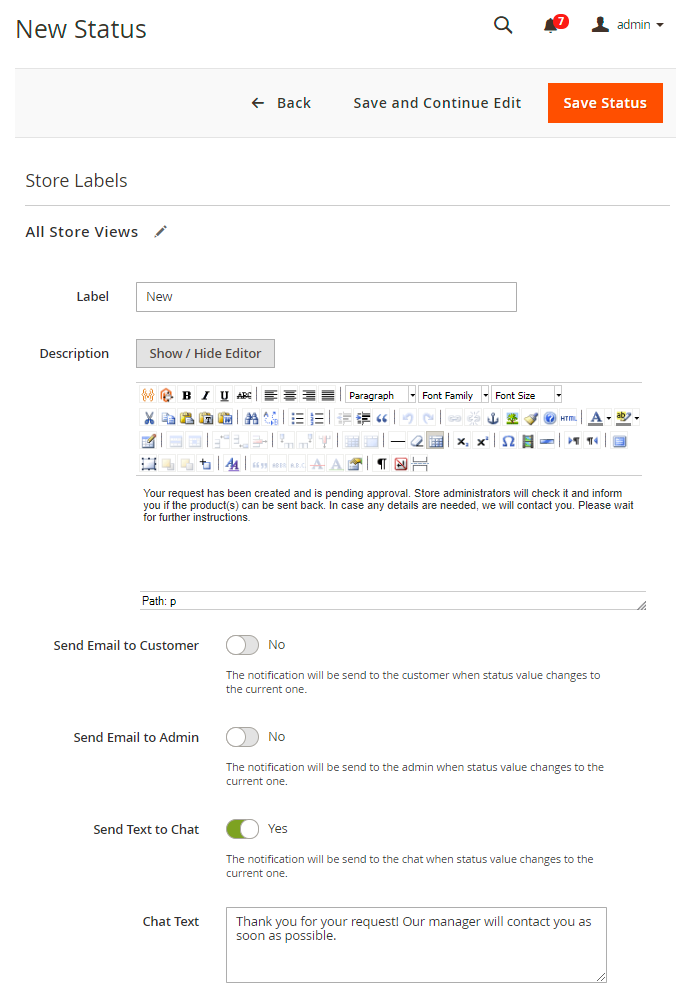Screen dimensions: 685x1000
Task: Click into the Chat Text textarea
Action: pyautogui.click(x=416, y=945)
